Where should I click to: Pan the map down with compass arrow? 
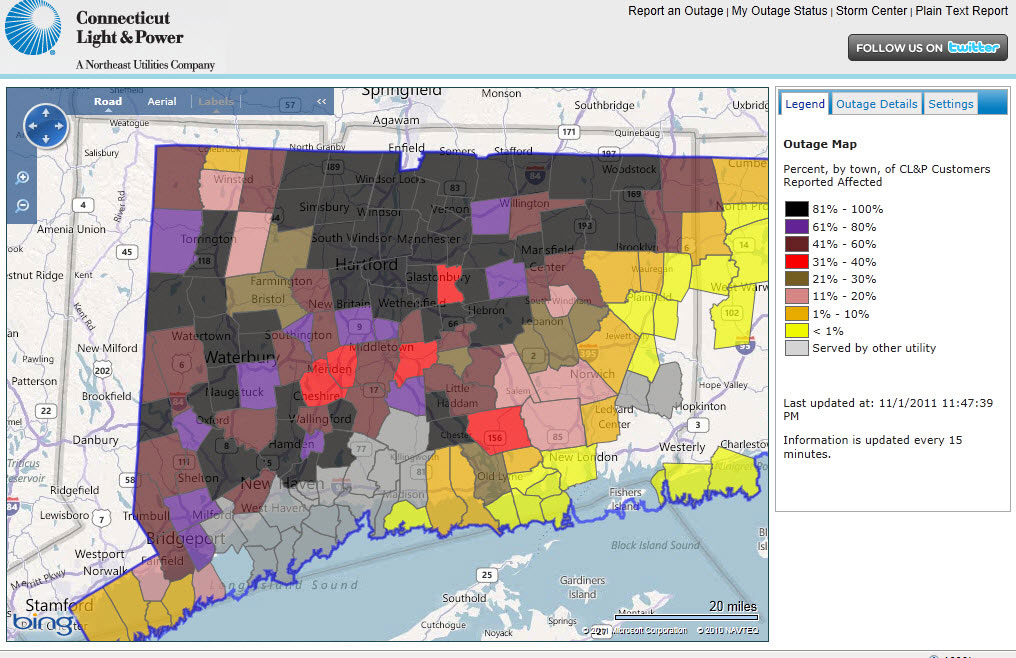click(x=46, y=140)
